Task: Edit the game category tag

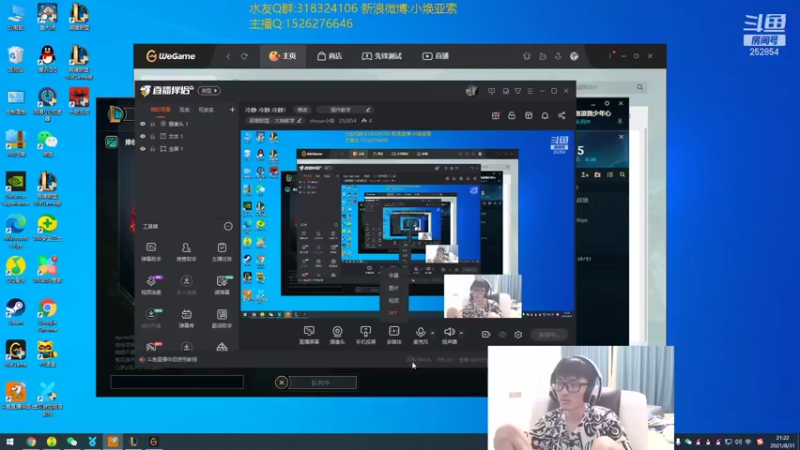Action: [x=275, y=121]
